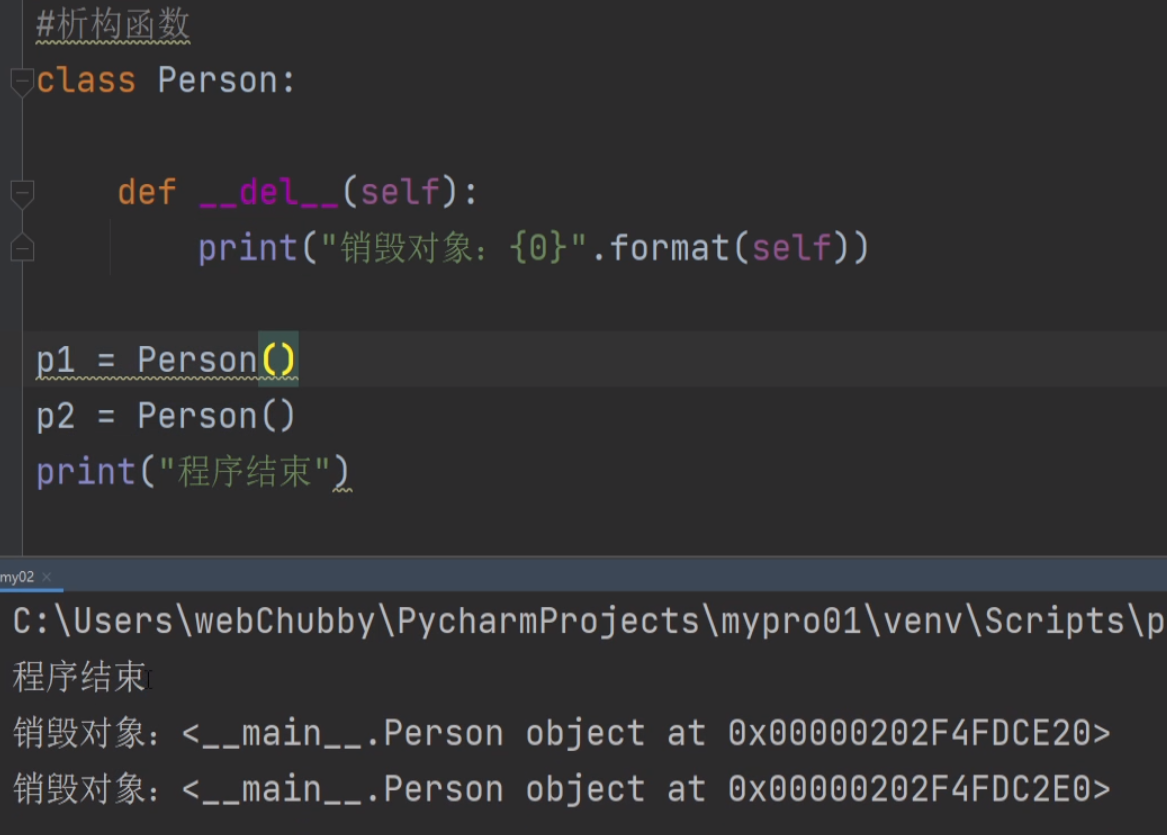Switch to the my02 run tab

17,577
